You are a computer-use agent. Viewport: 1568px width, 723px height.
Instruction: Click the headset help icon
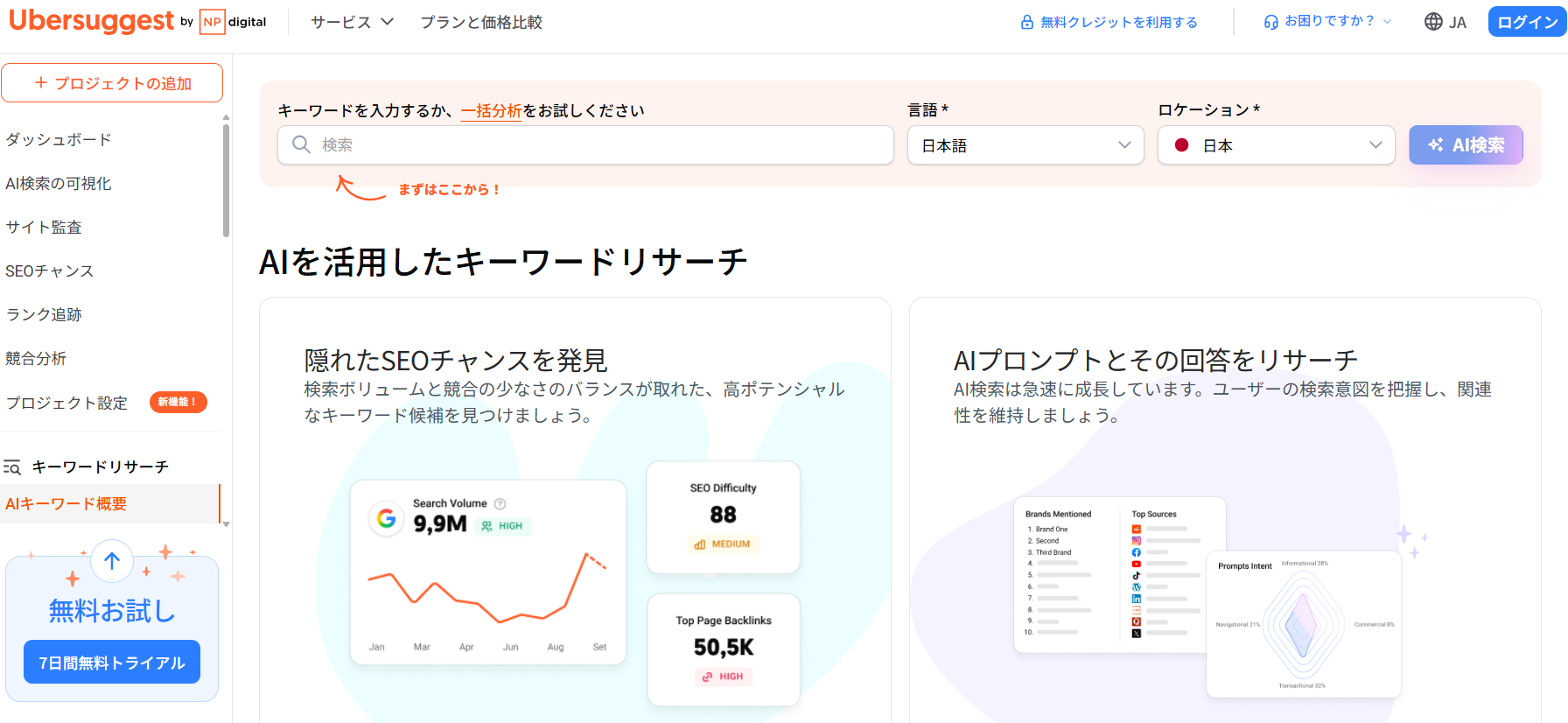coord(1270,22)
